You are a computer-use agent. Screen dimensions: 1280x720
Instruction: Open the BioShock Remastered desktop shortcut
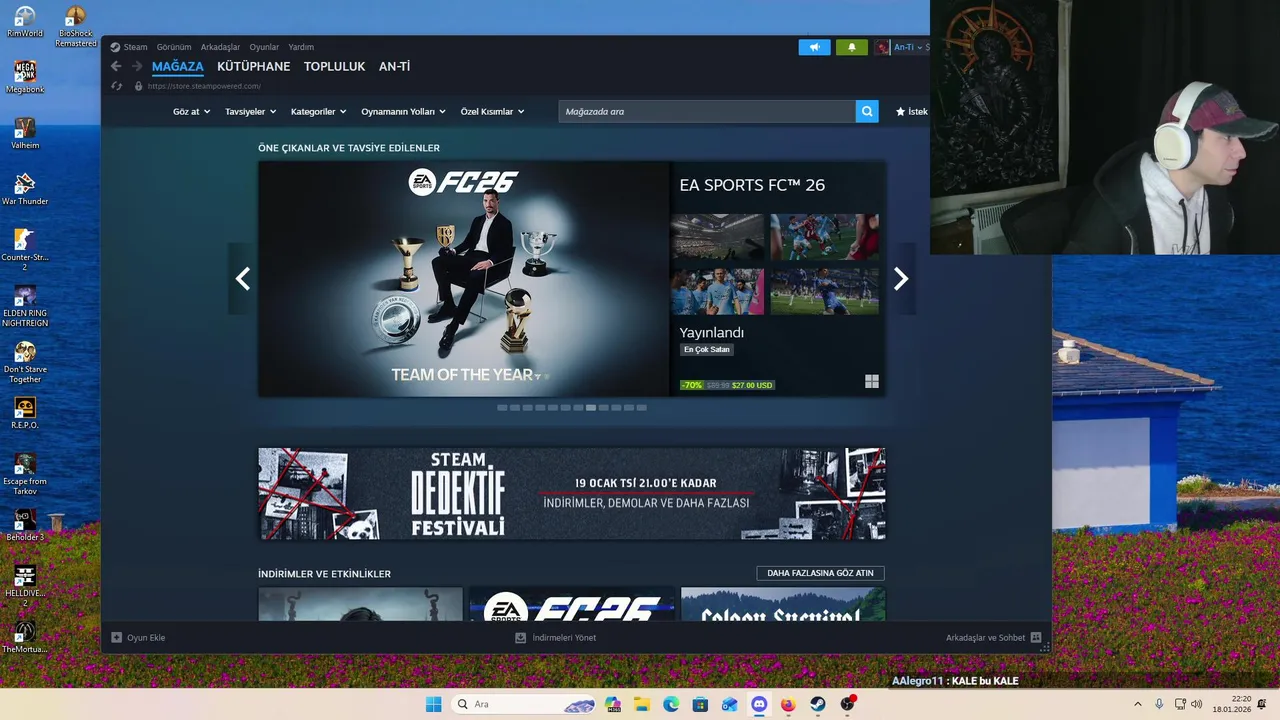(75, 26)
